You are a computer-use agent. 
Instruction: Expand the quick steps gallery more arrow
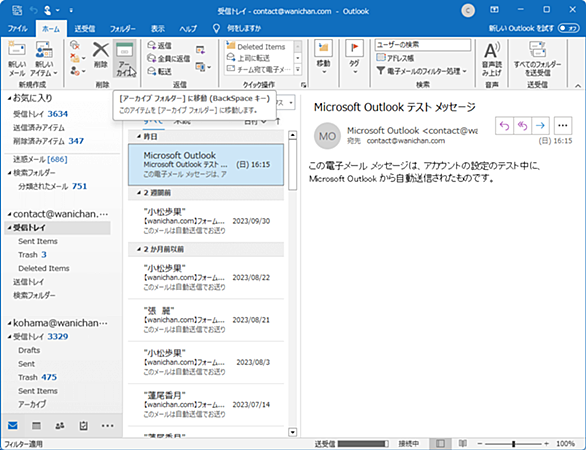298,69
